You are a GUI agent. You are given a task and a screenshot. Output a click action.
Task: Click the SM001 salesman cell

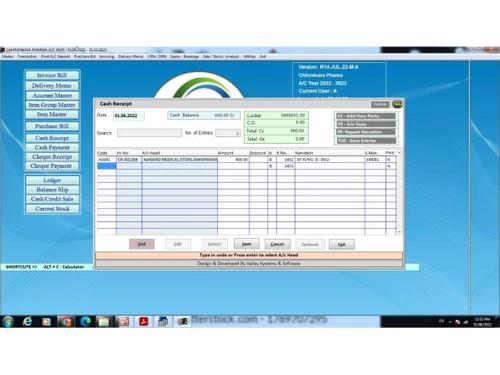point(375,160)
